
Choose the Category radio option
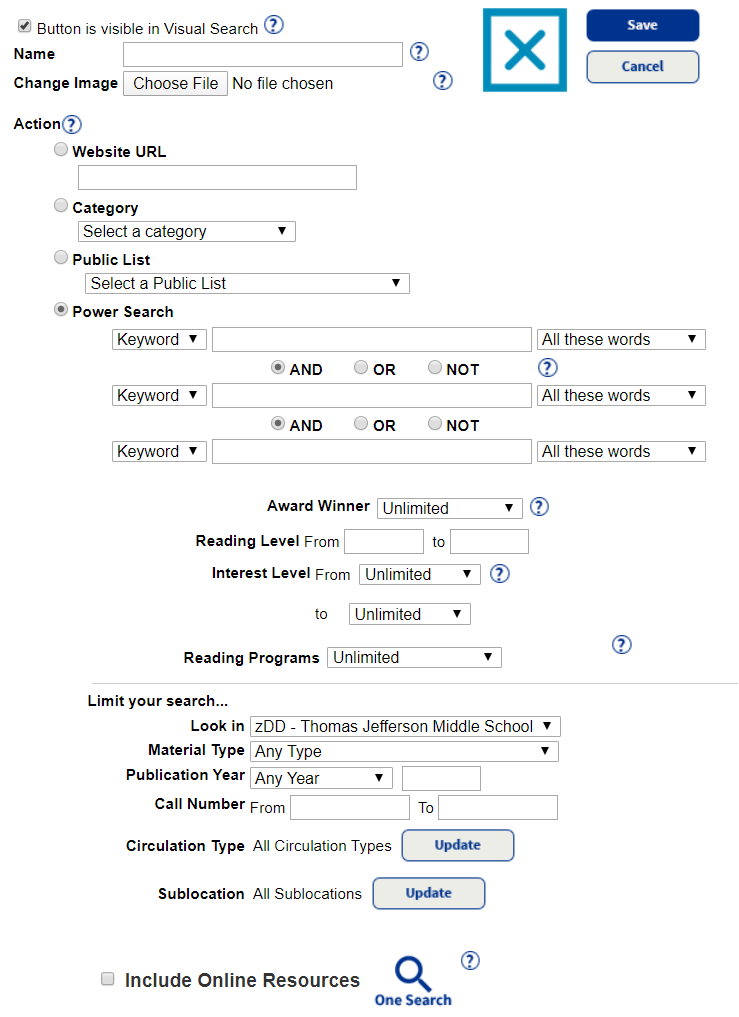click(61, 206)
